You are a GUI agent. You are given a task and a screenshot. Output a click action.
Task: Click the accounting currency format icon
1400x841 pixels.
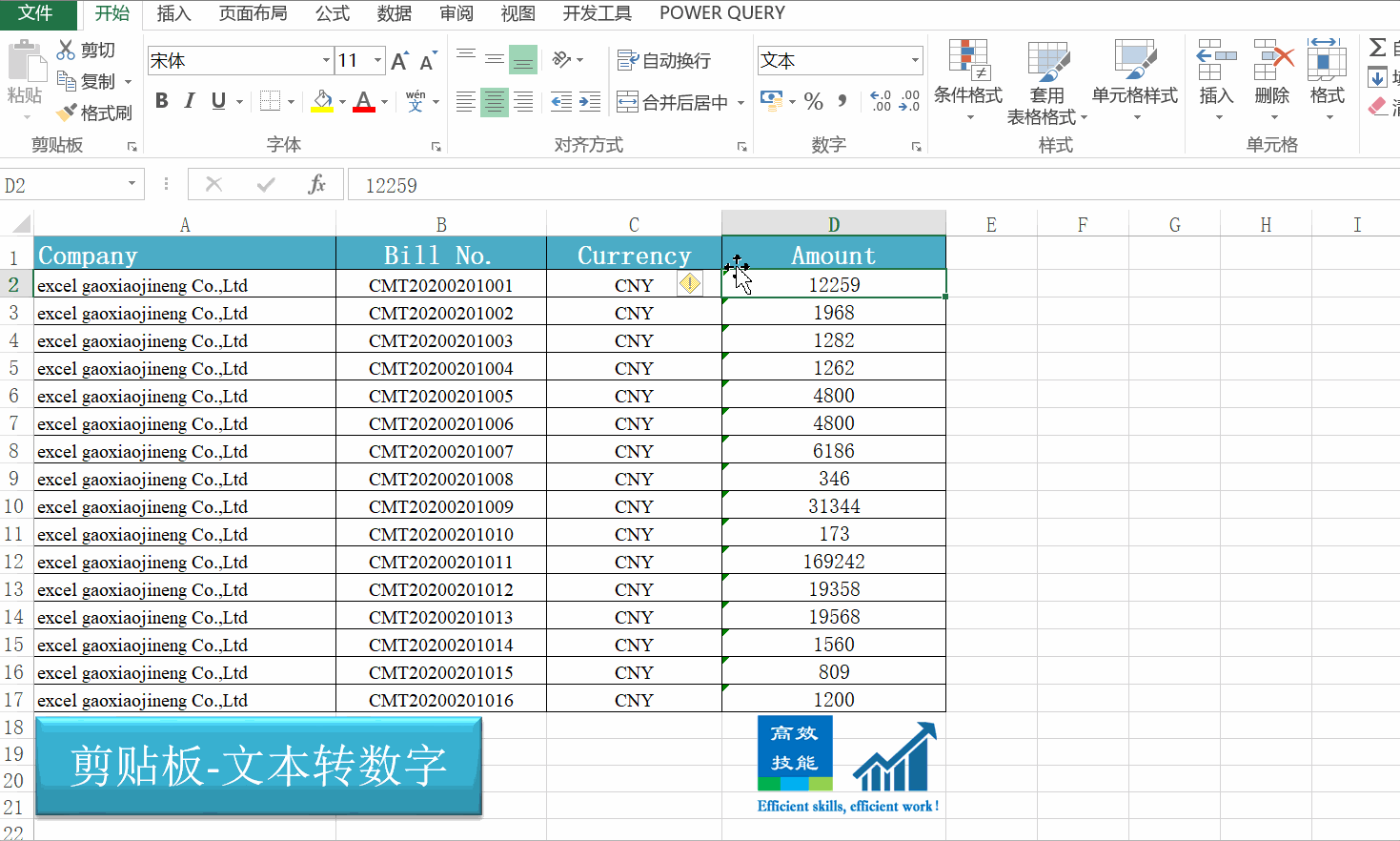pos(771,100)
